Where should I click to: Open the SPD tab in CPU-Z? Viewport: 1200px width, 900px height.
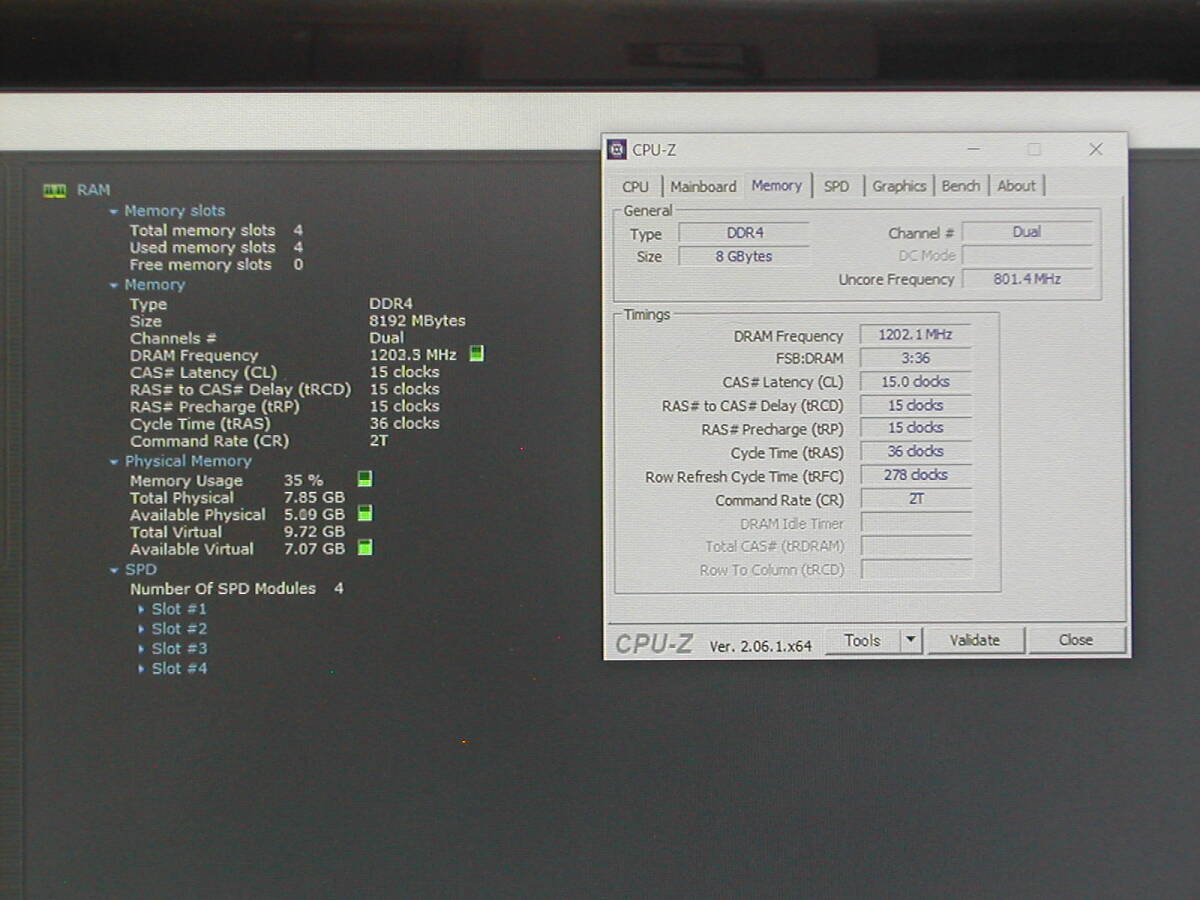(837, 186)
